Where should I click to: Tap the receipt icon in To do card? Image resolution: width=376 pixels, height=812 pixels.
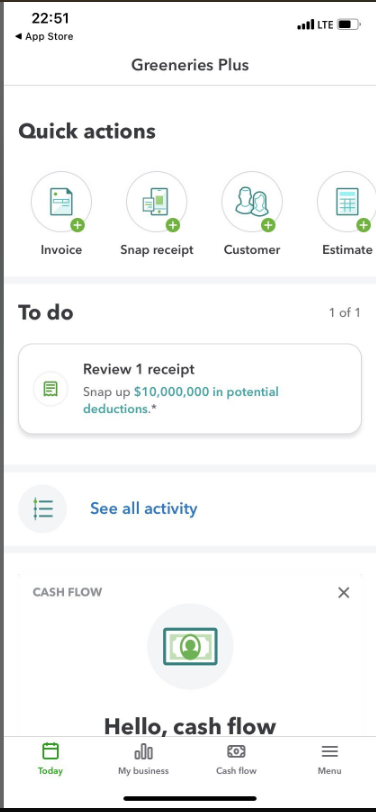click(x=51, y=388)
